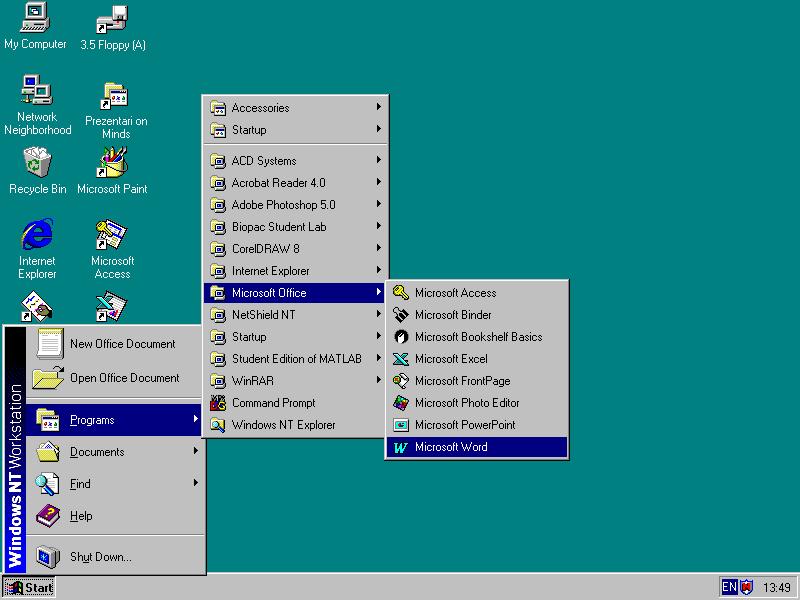Click the Command Prompt MS-DOS icon
Screen dimensions: 800x600
[218, 403]
